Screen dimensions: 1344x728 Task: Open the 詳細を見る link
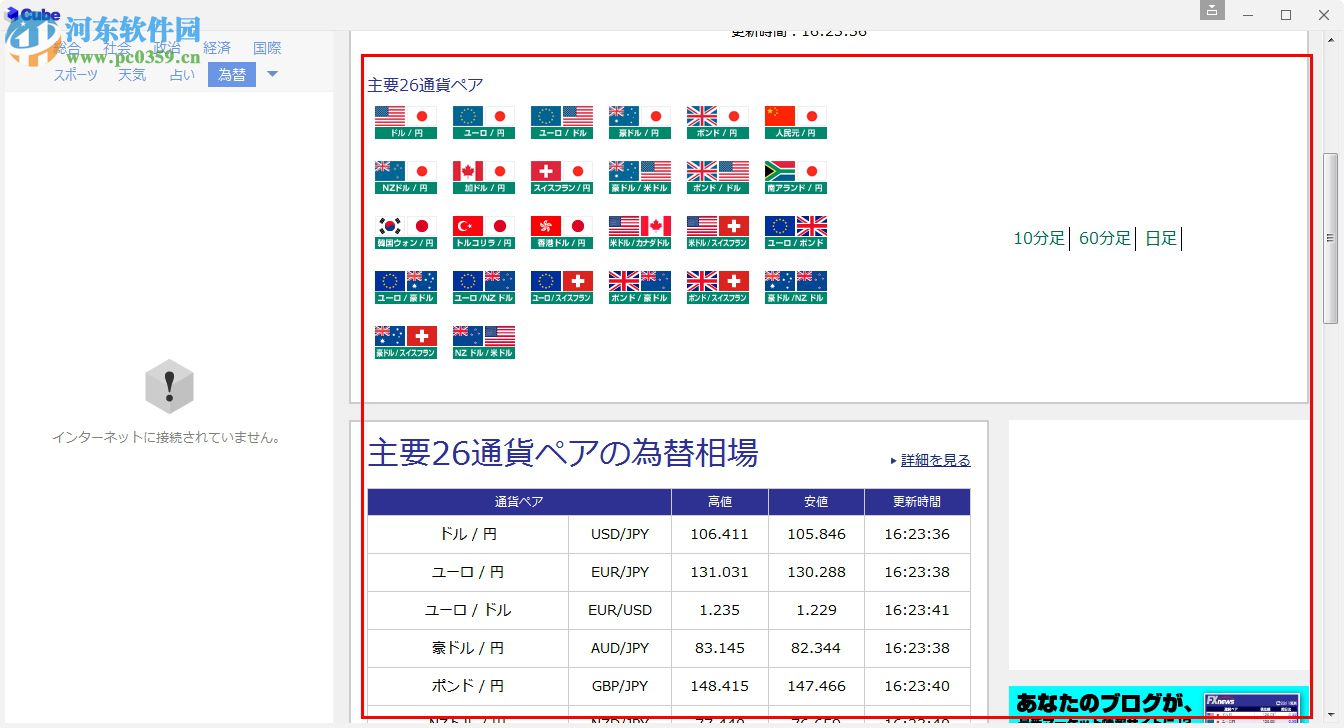pos(934,460)
